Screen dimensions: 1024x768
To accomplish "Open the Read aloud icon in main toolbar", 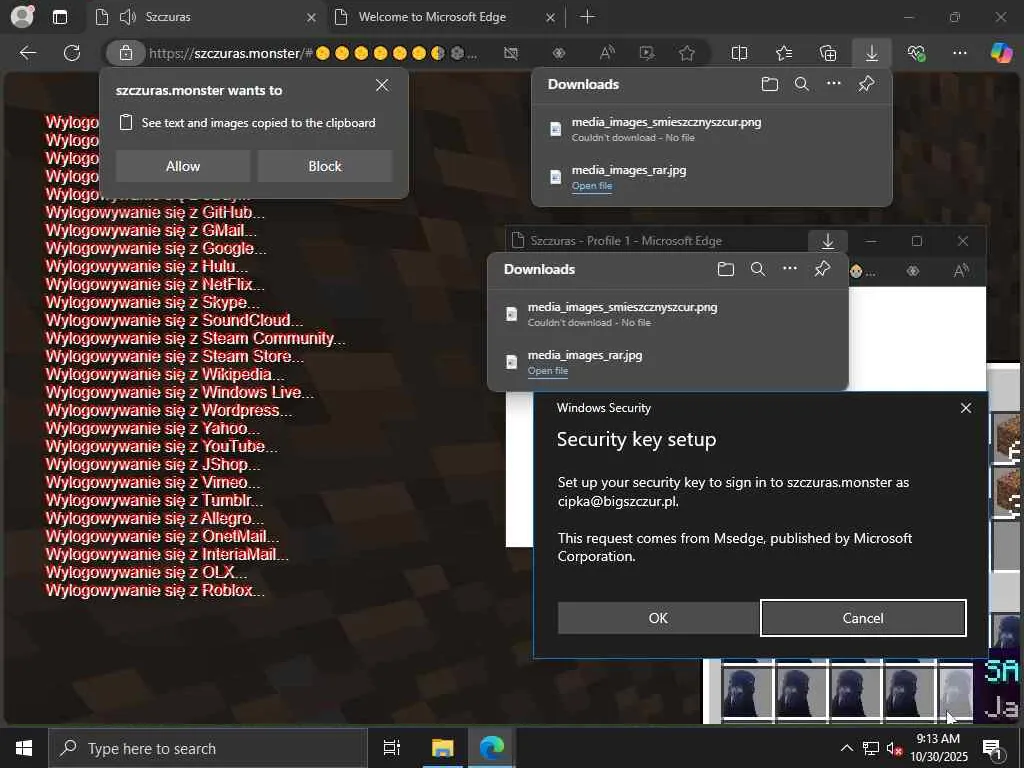I will tap(607, 53).
